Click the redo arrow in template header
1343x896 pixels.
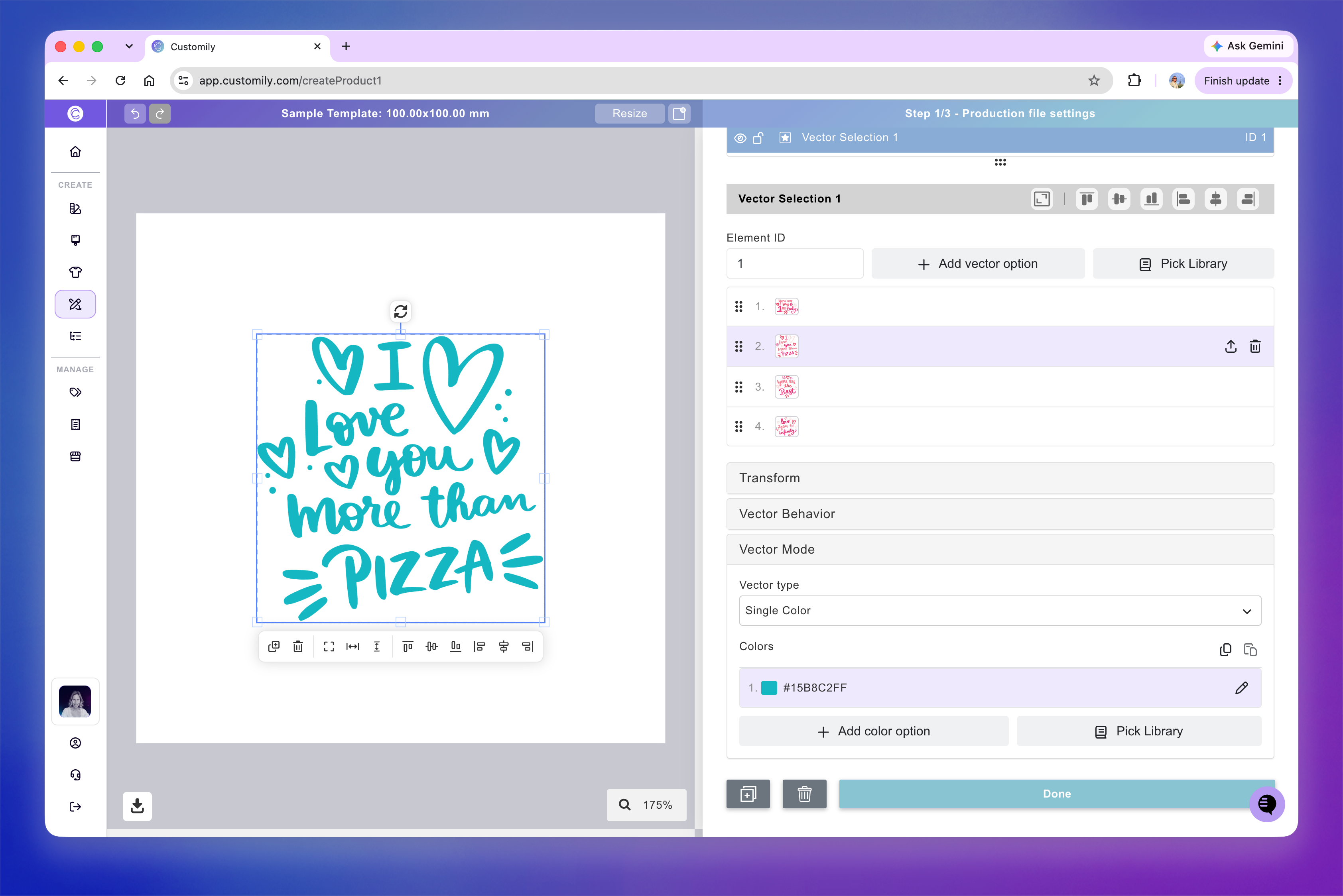coord(160,113)
